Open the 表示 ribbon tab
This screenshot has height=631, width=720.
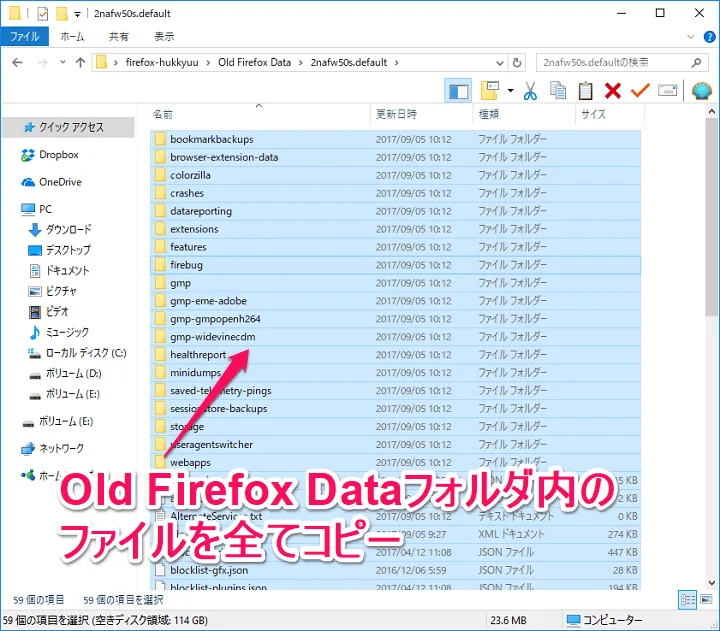(x=164, y=36)
